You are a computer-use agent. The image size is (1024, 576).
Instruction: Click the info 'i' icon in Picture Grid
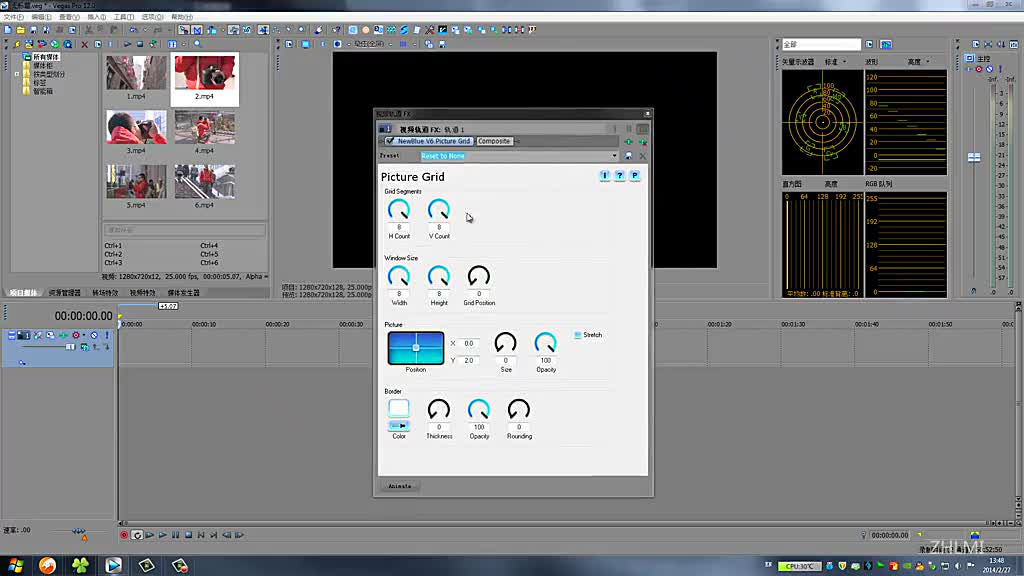(x=605, y=176)
